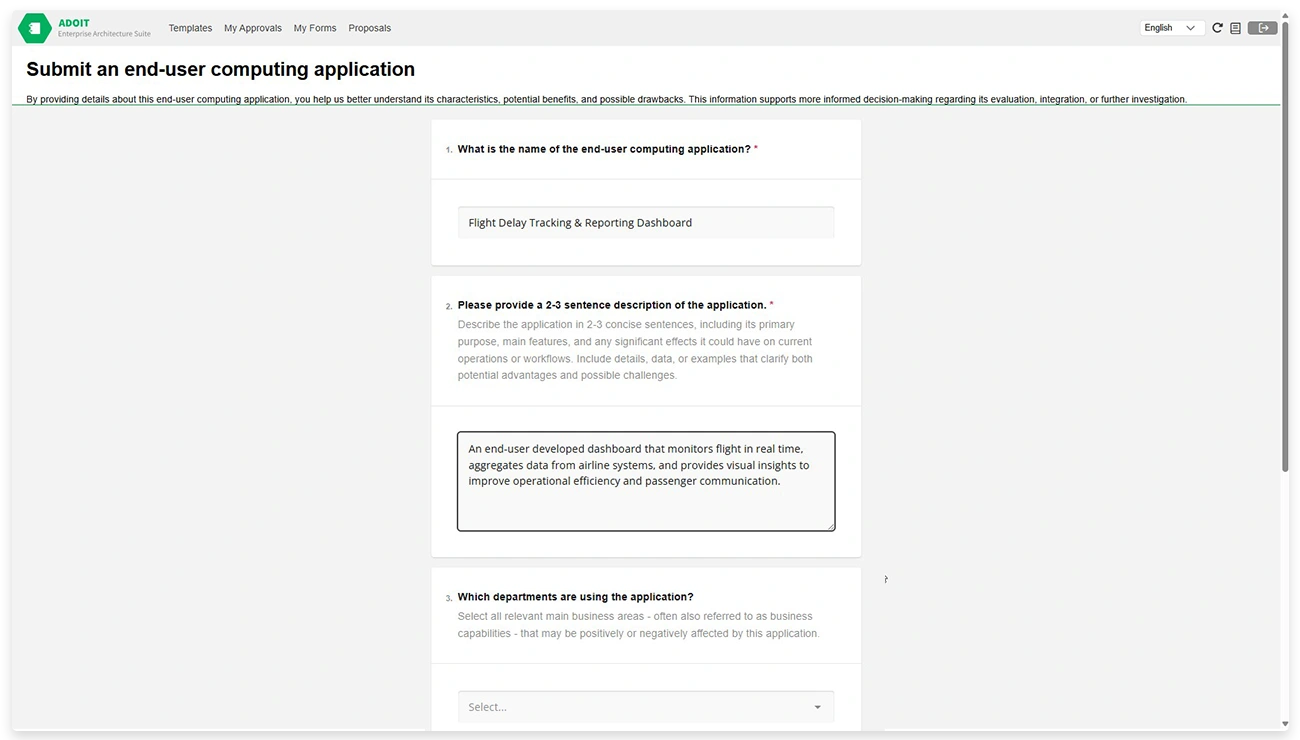Expand the departments 'Select...' dropdown
This screenshot has height=740, width=1300.
tap(645, 706)
